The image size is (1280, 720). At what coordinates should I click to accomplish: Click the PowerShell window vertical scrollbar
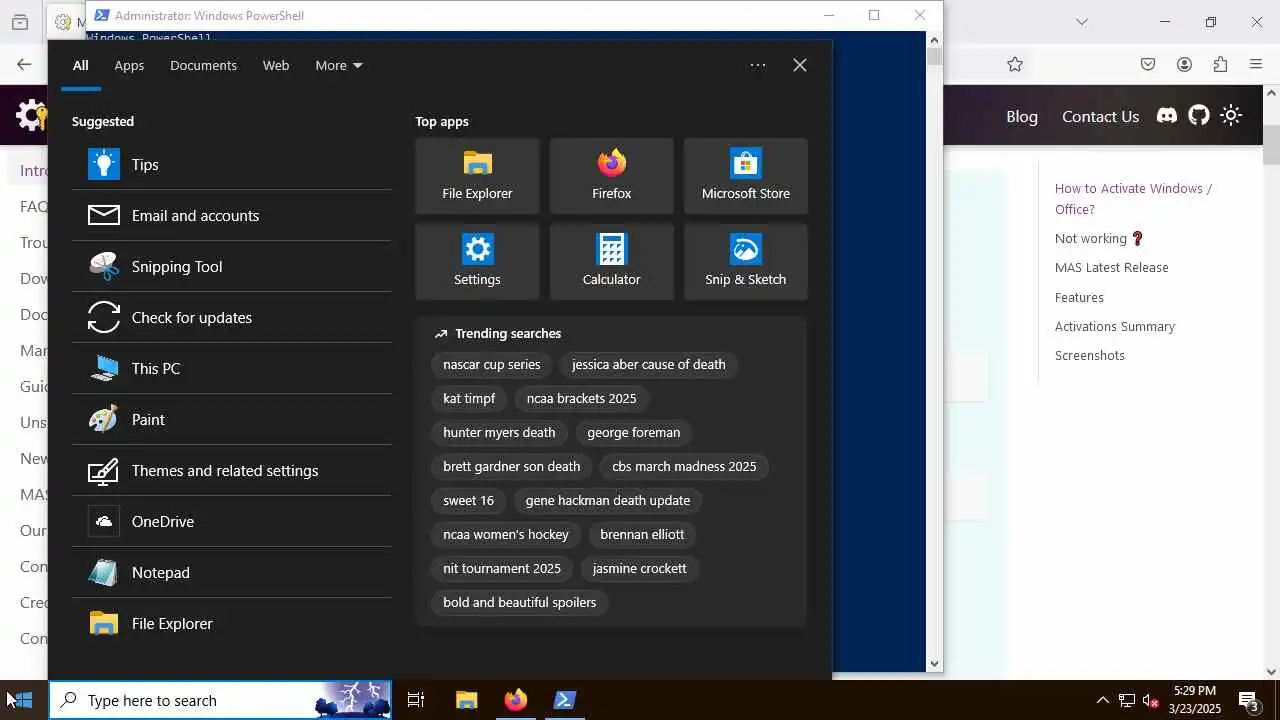pyautogui.click(x=935, y=351)
